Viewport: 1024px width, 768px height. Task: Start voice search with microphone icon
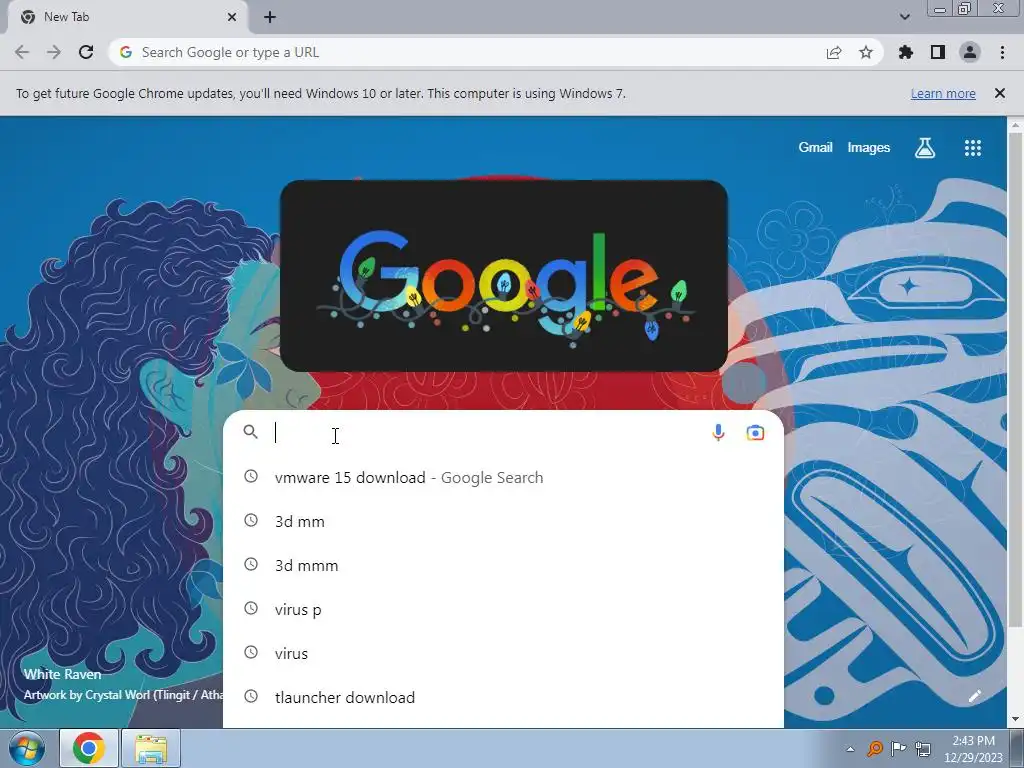[718, 432]
